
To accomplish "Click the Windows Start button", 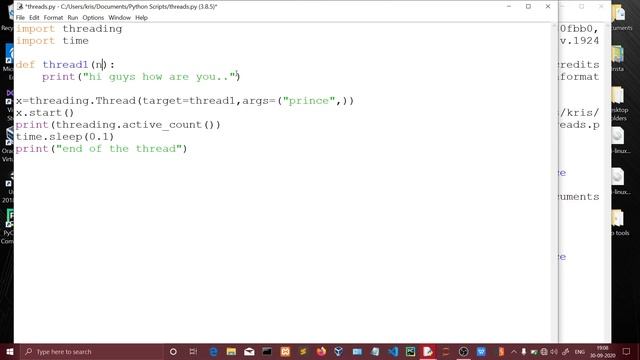I will [10, 351].
